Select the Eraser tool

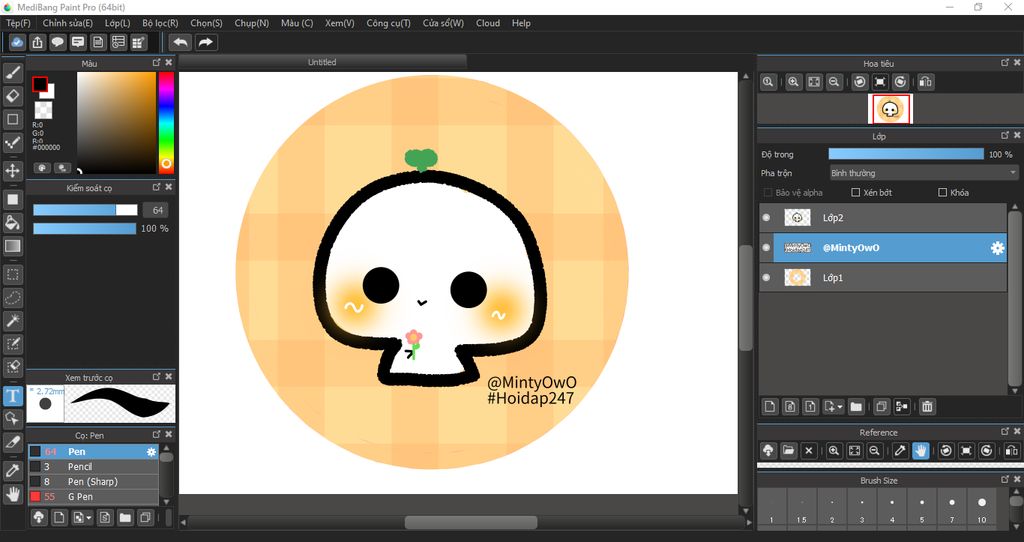pyautogui.click(x=12, y=96)
